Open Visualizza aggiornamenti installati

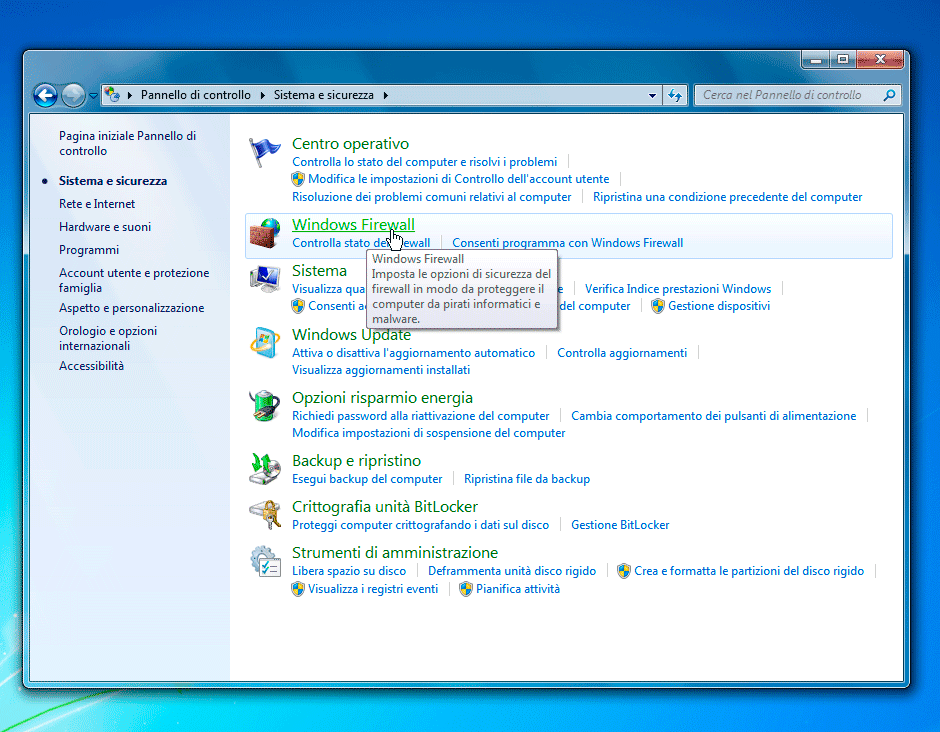coord(381,370)
